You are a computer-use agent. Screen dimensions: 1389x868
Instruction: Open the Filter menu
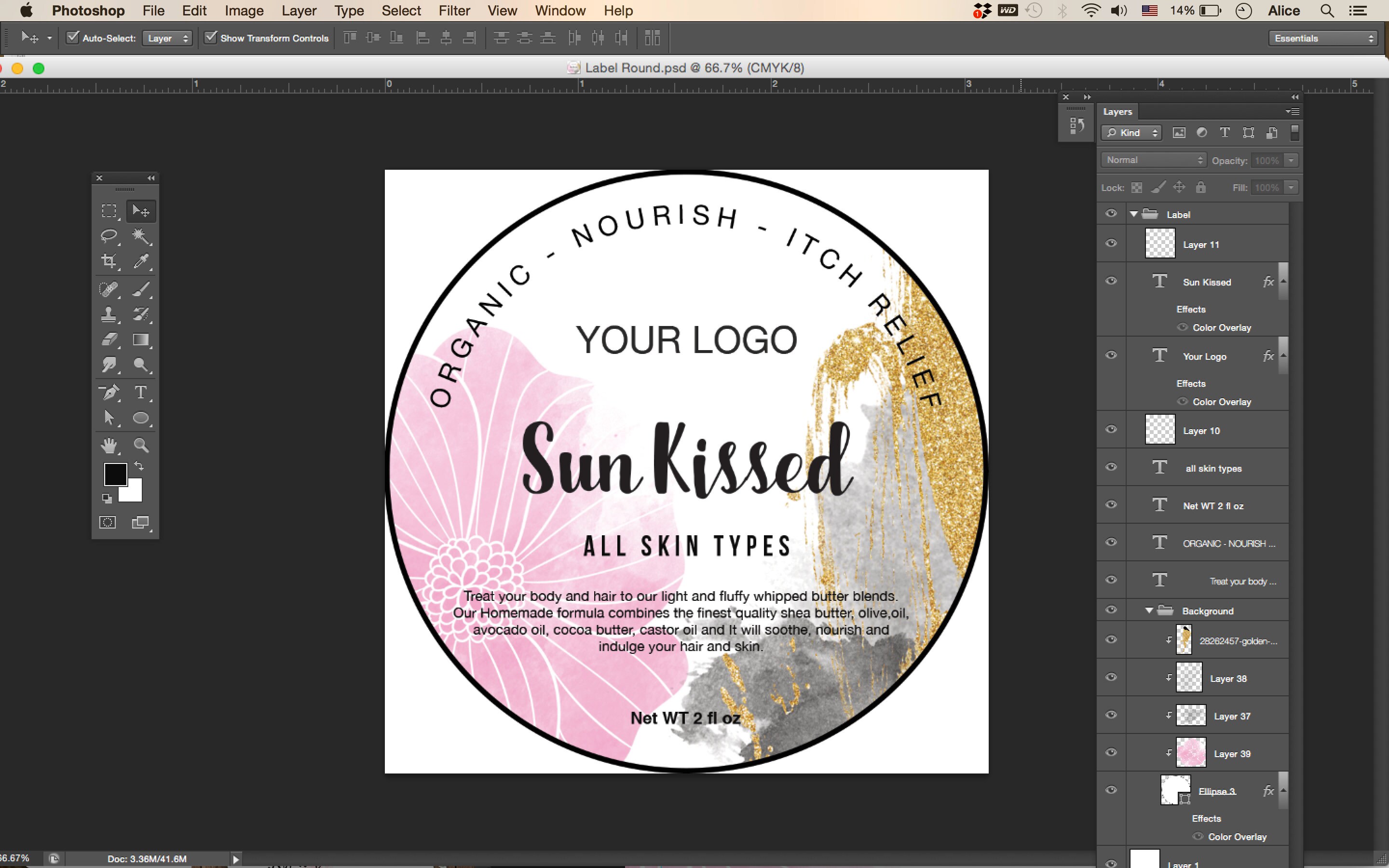pos(454,10)
